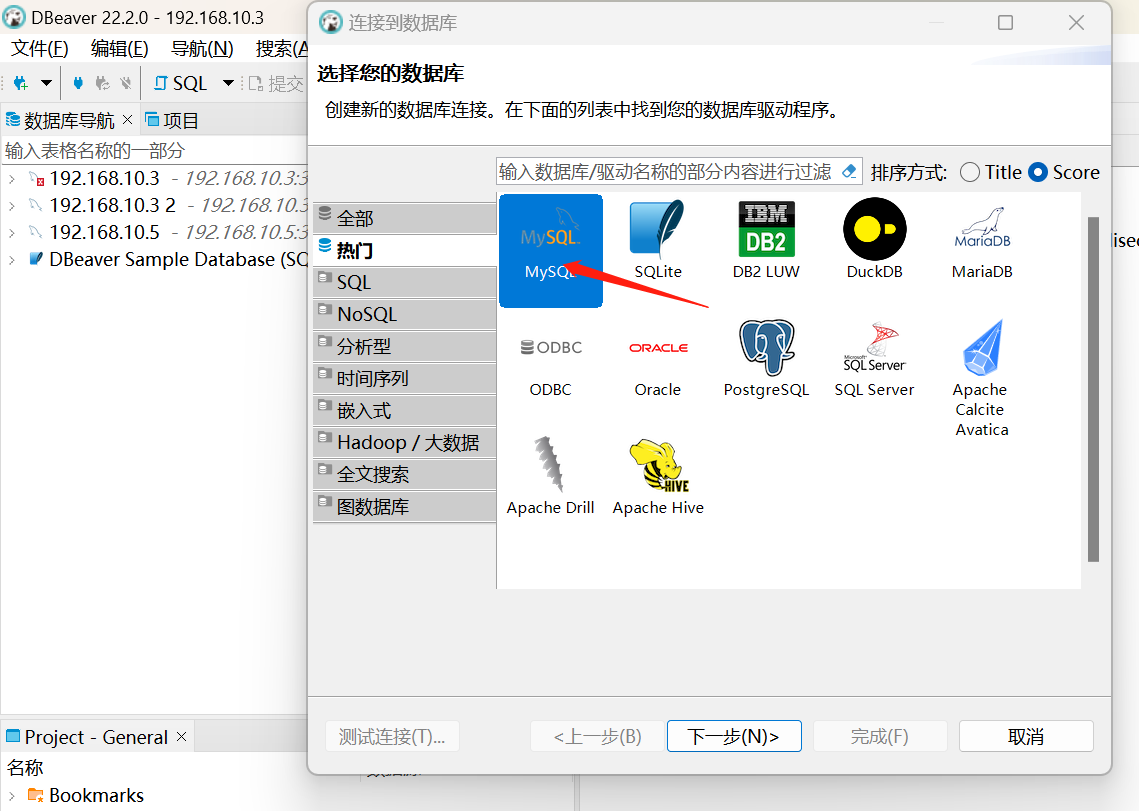Click the new connection plug icon in toolbar

pyautogui.click(x=21, y=84)
